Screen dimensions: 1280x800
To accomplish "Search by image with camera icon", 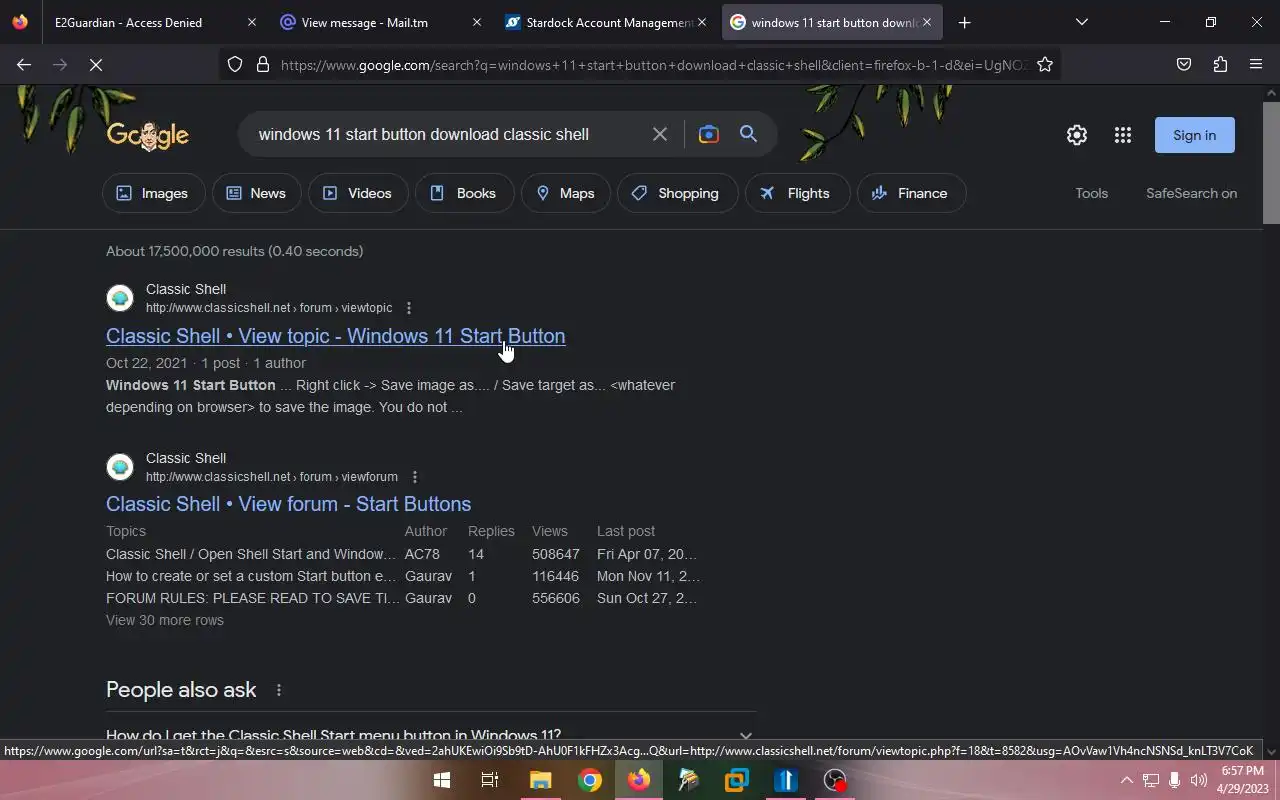I will (x=708, y=134).
